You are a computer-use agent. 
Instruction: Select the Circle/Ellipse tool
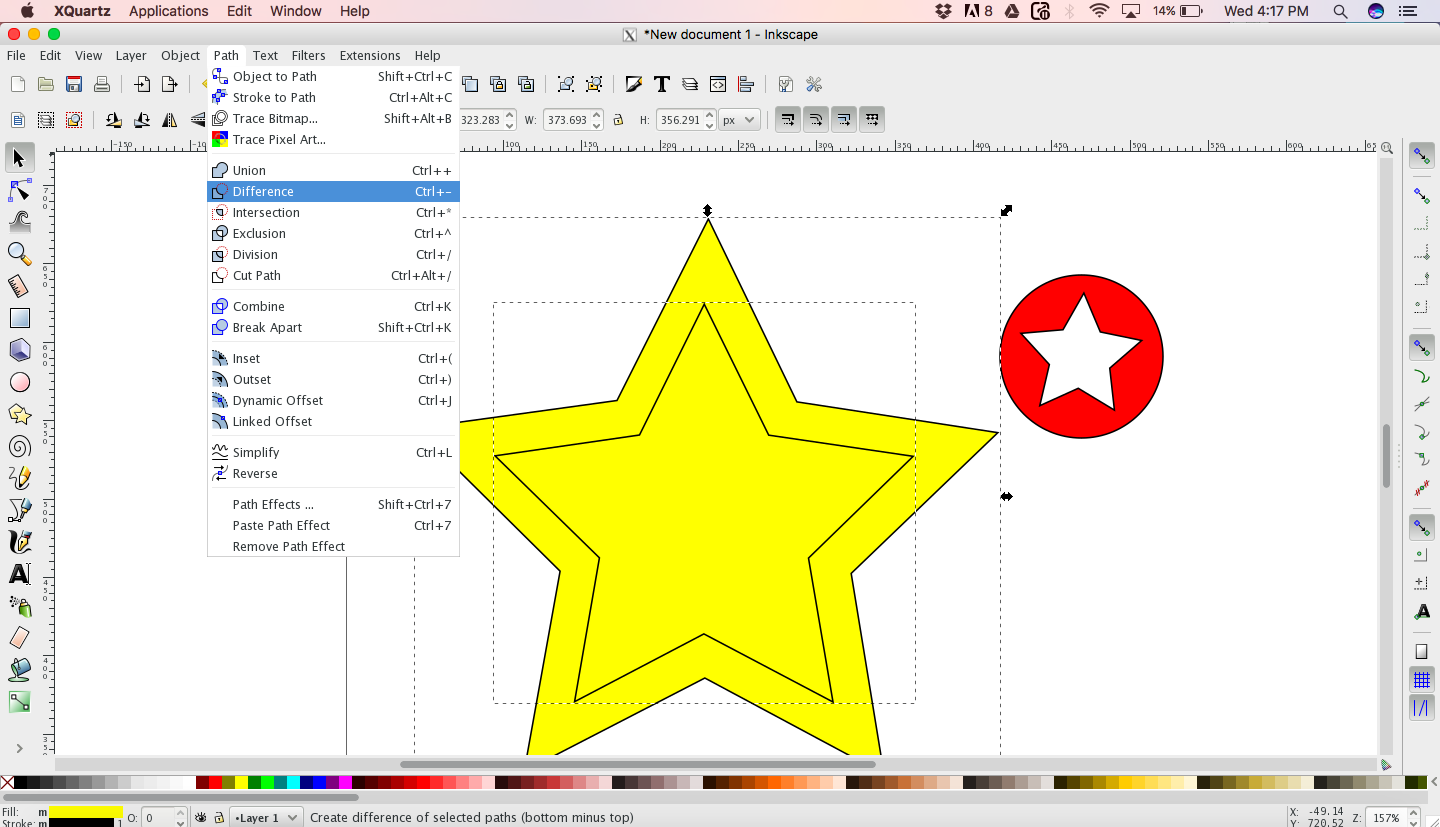tap(19, 382)
